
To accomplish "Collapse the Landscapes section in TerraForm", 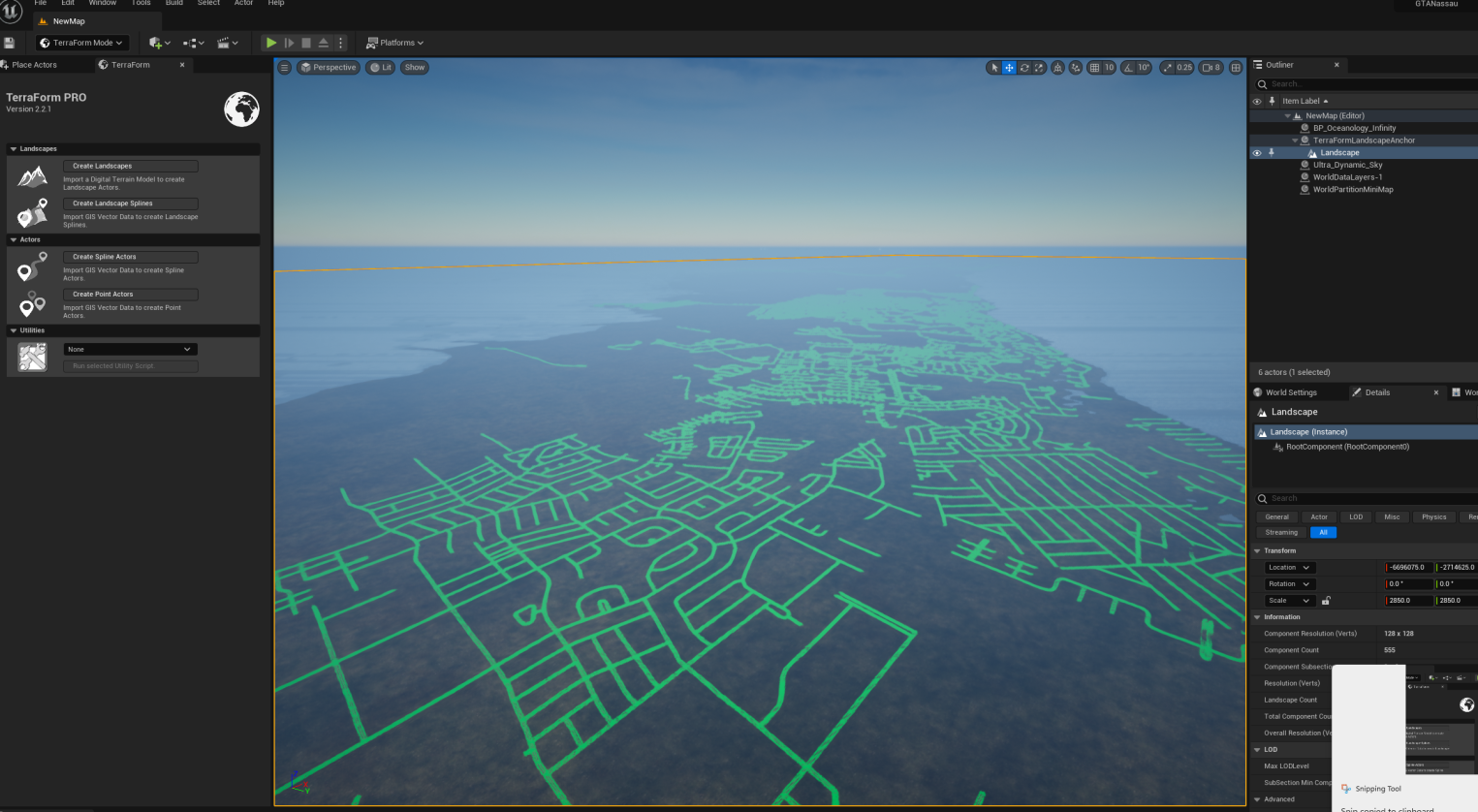I will tap(14, 149).
